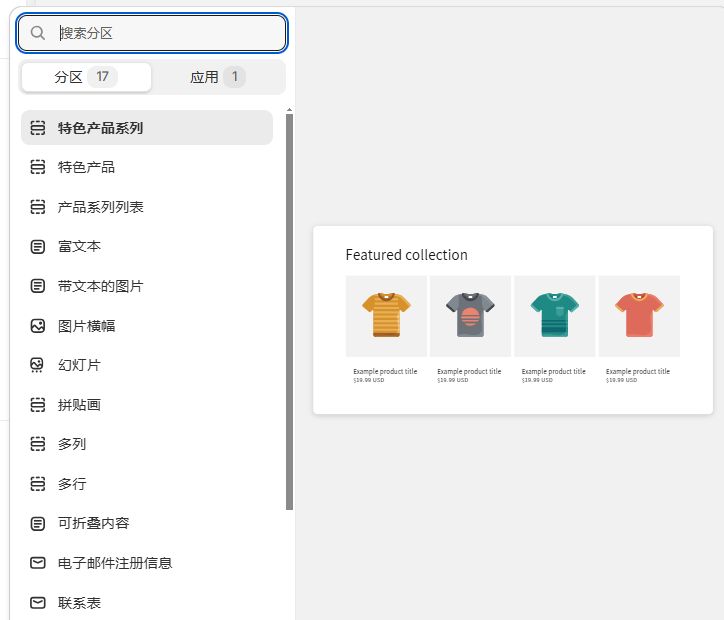This screenshot has width=724, height=620.
Task: Select the 多行 section
Action: (147, 484)
